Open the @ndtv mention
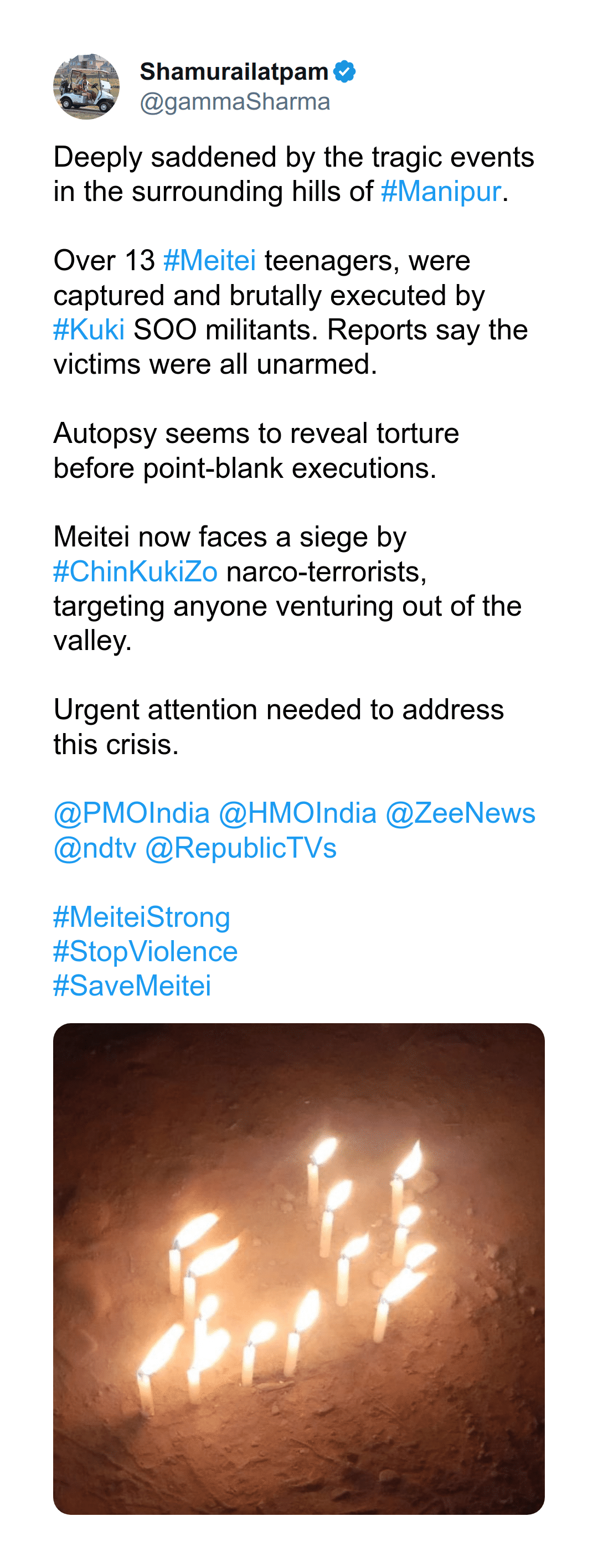Screen dimensions: 598x1568 pos(95,848)
